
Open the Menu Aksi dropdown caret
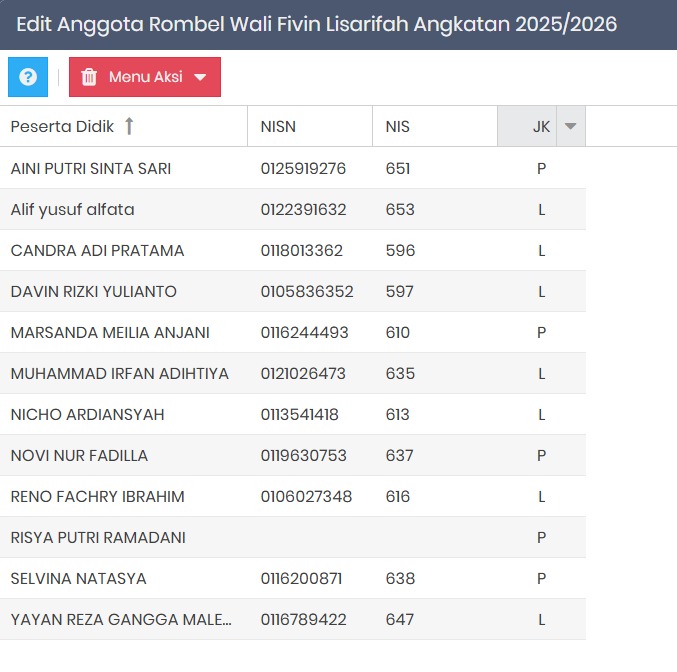click(200, 78)
